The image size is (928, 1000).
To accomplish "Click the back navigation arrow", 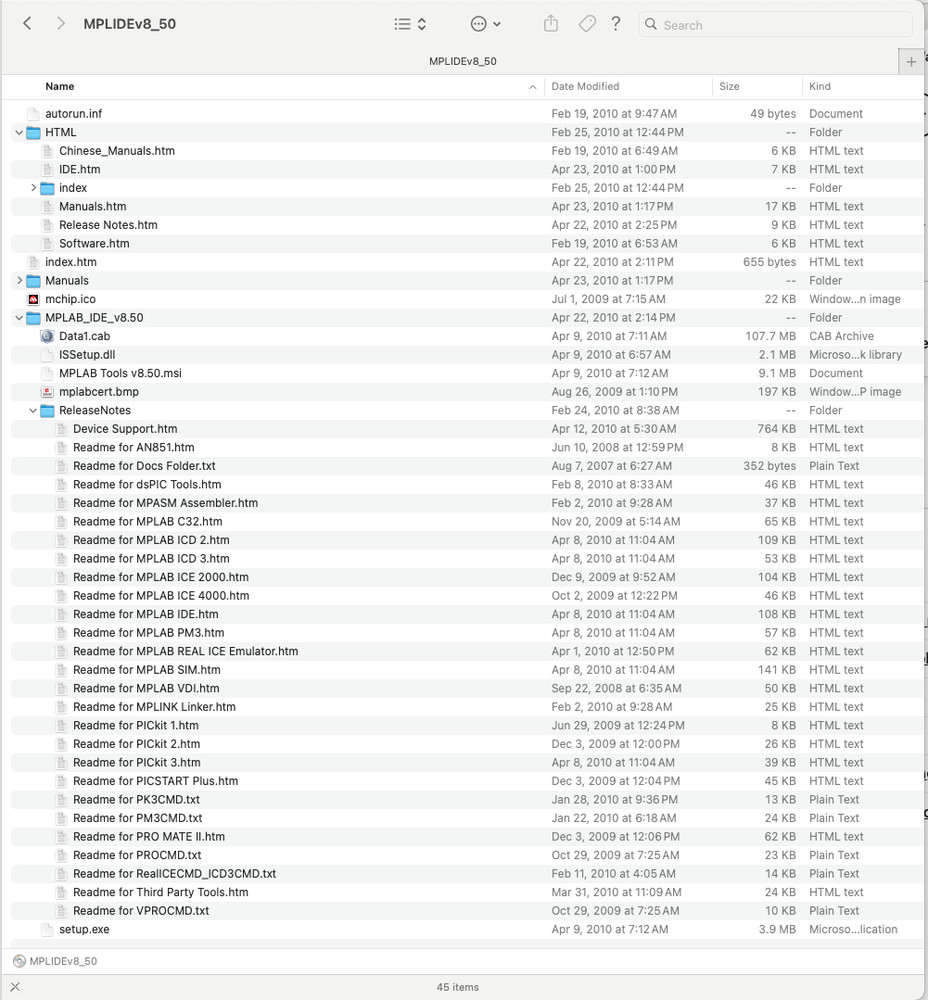I will (x=27, y=22).
